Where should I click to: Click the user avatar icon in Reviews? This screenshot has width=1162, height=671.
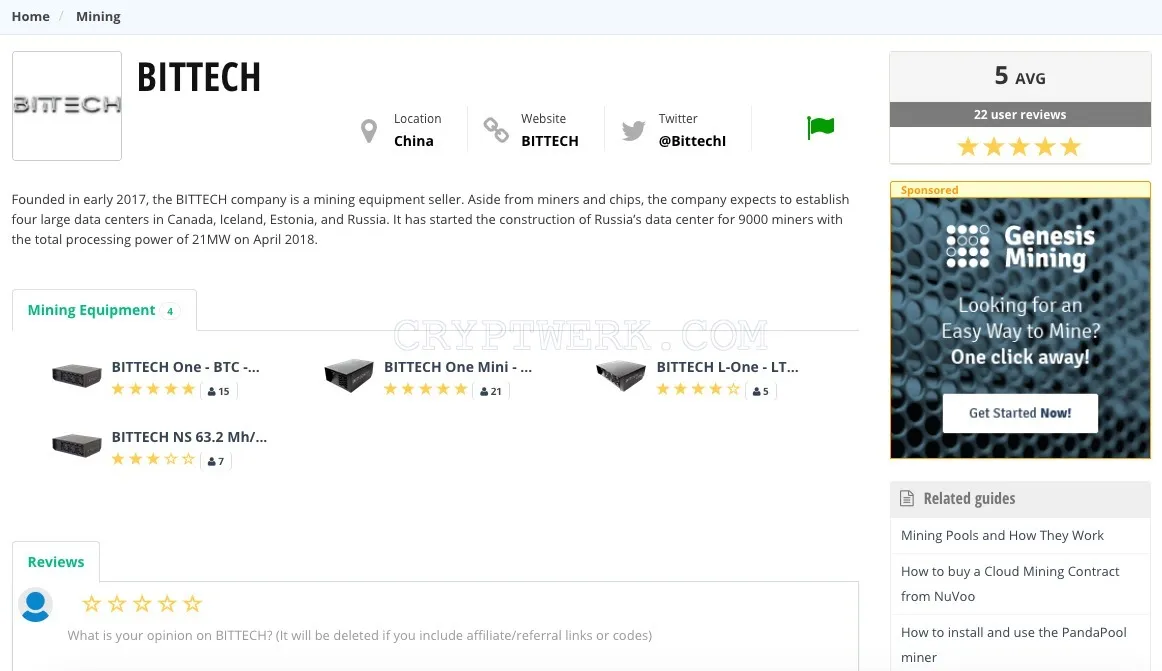(36, 605)
